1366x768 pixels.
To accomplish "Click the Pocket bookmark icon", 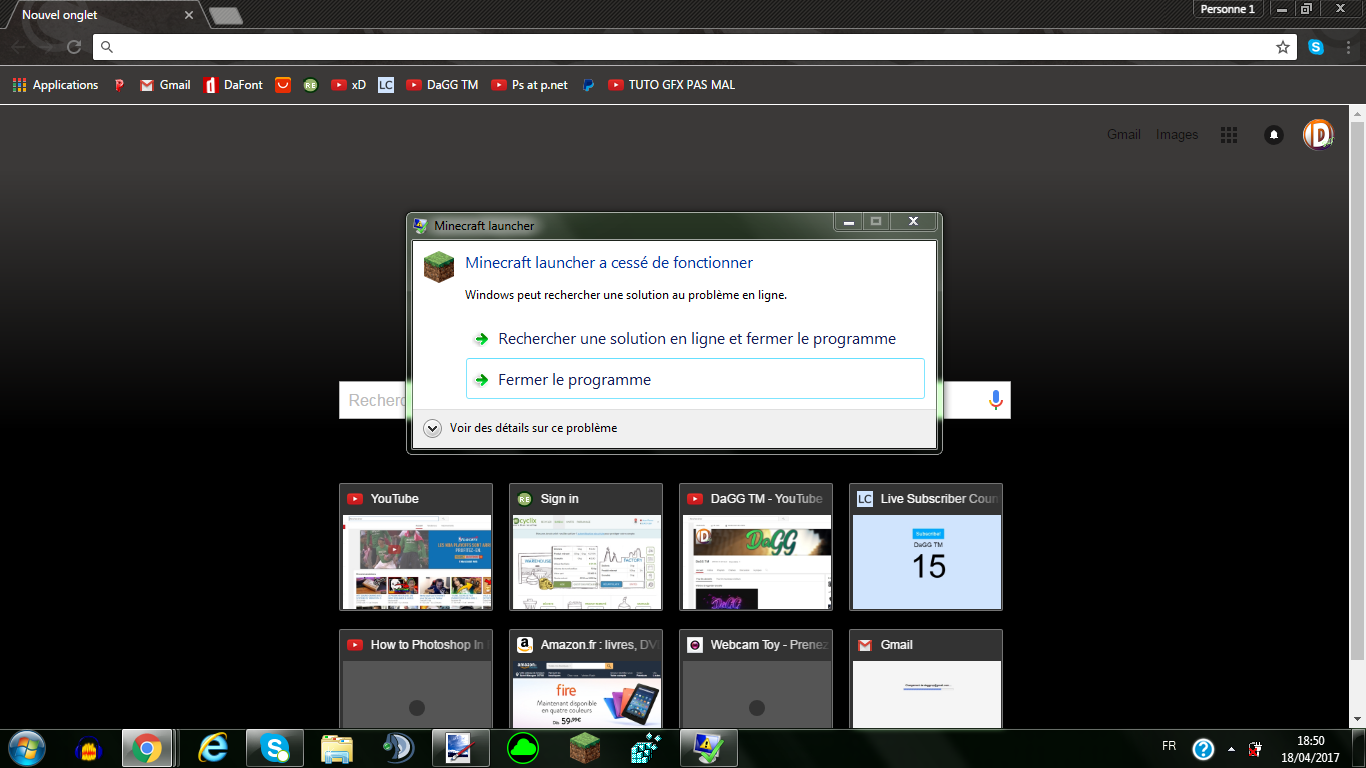I will tap(283, 85).
